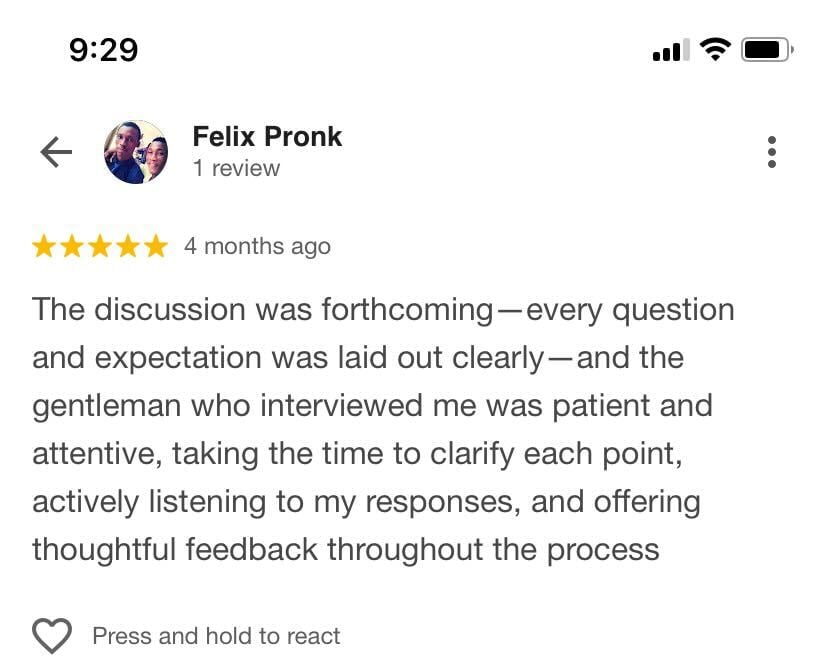This screenshot has width=828, height=664.
Task: Tap the heart react icon
Action: pyautogui.click(x=52, y=636)
